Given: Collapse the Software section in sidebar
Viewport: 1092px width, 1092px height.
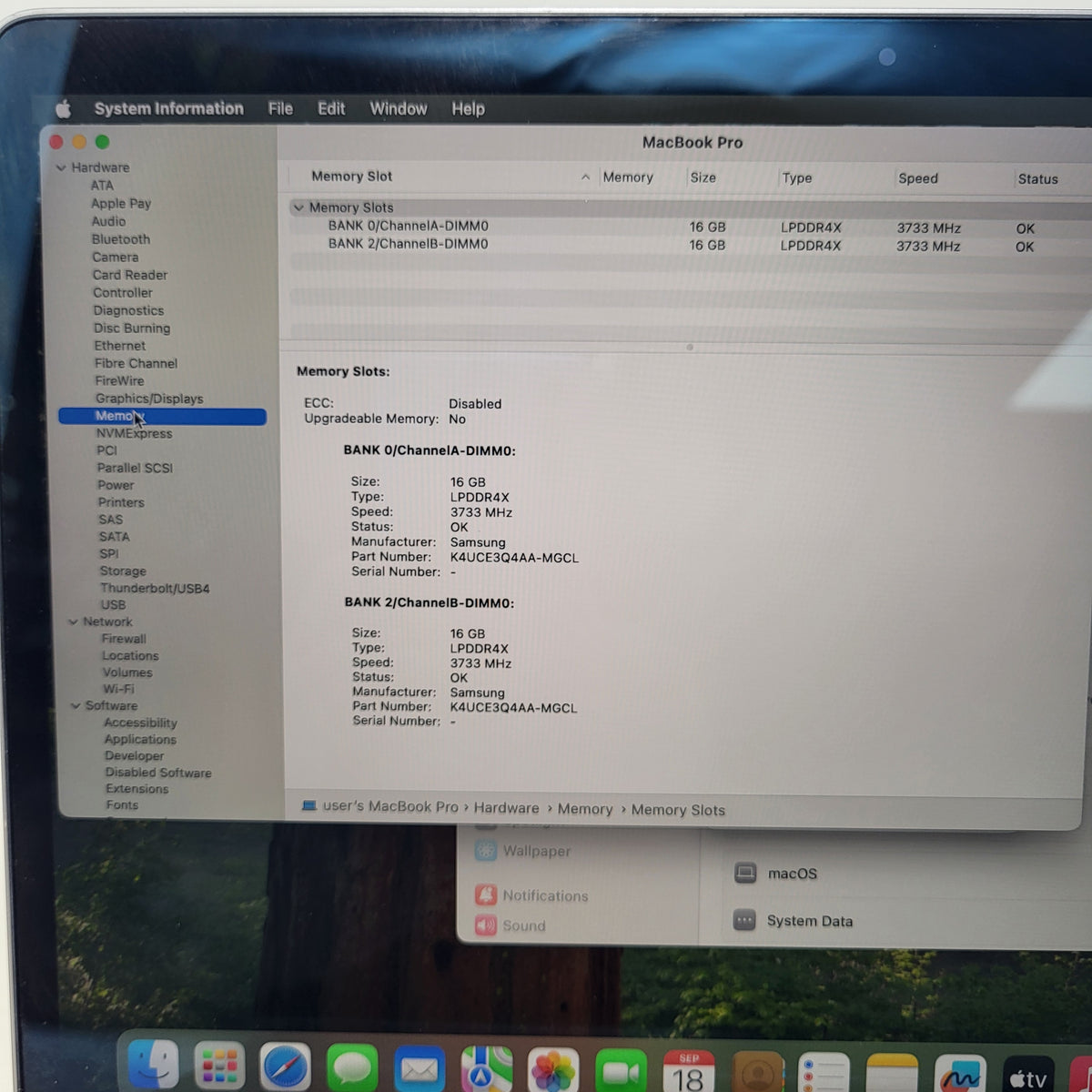Looking at the screenshot, I should 76,705.
